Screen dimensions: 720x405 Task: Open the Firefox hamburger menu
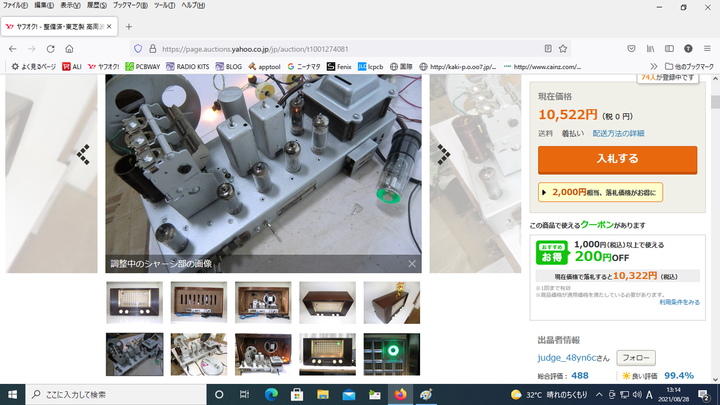(709, 48)
